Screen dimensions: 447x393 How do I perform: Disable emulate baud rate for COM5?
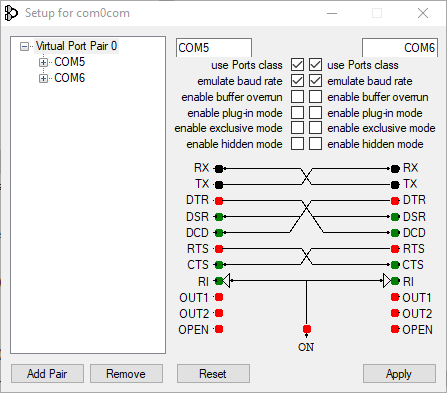[x=297, y=81]
